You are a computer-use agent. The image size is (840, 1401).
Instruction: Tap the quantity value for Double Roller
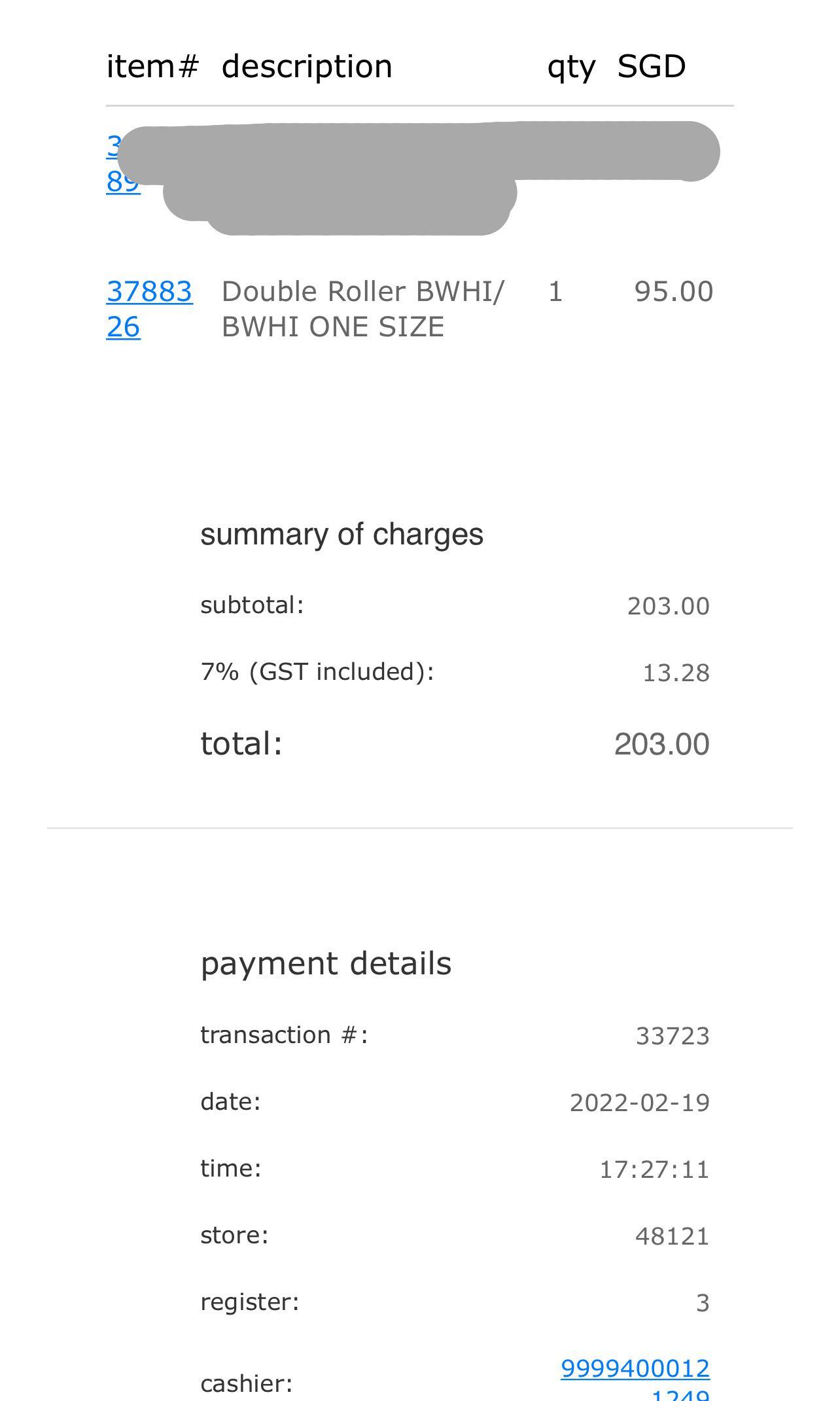coord(555,292)
